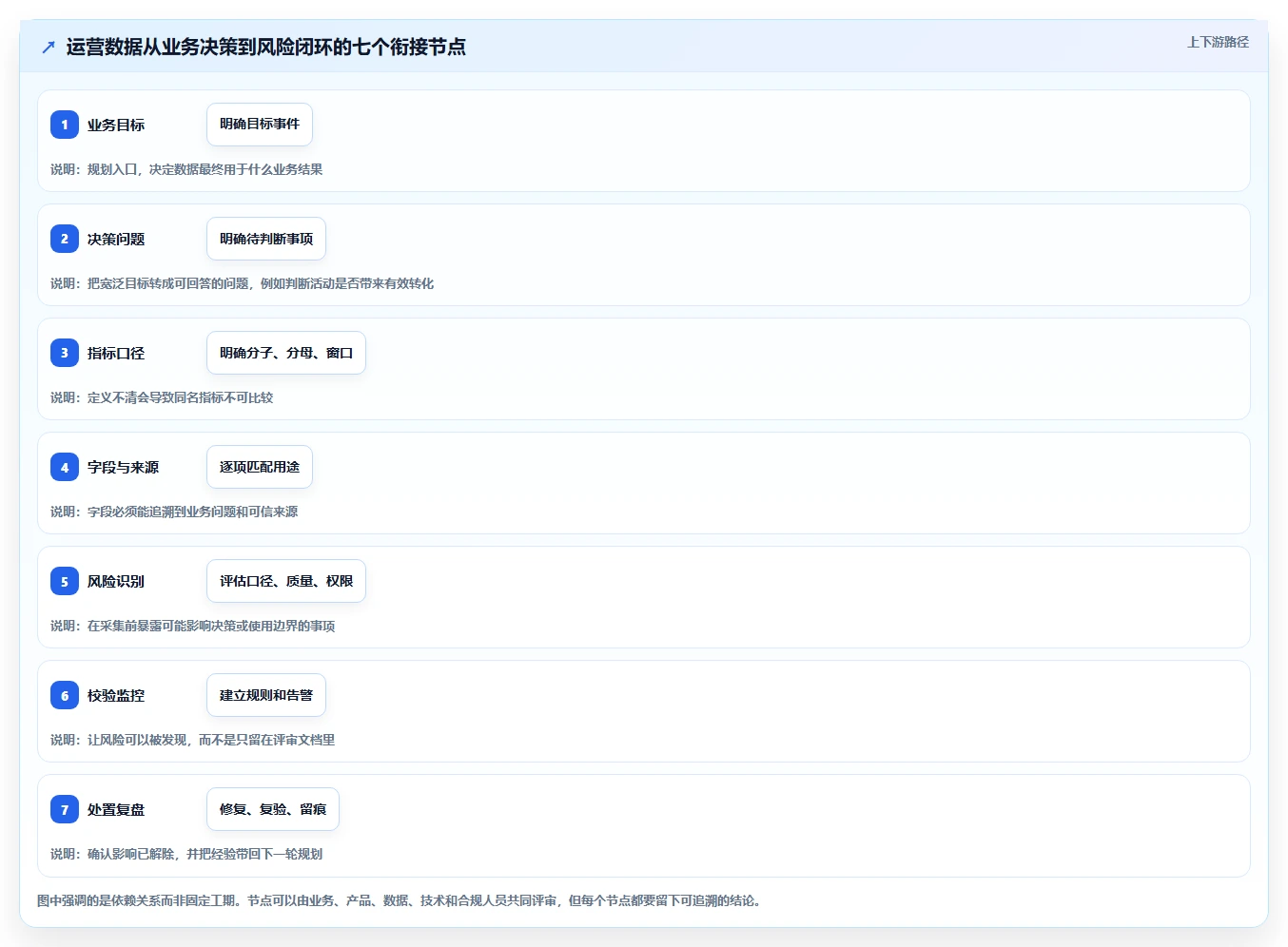Click the 指标口径 node title
The width and height of the screenshot is (1288, 947).
pos(116,353)
